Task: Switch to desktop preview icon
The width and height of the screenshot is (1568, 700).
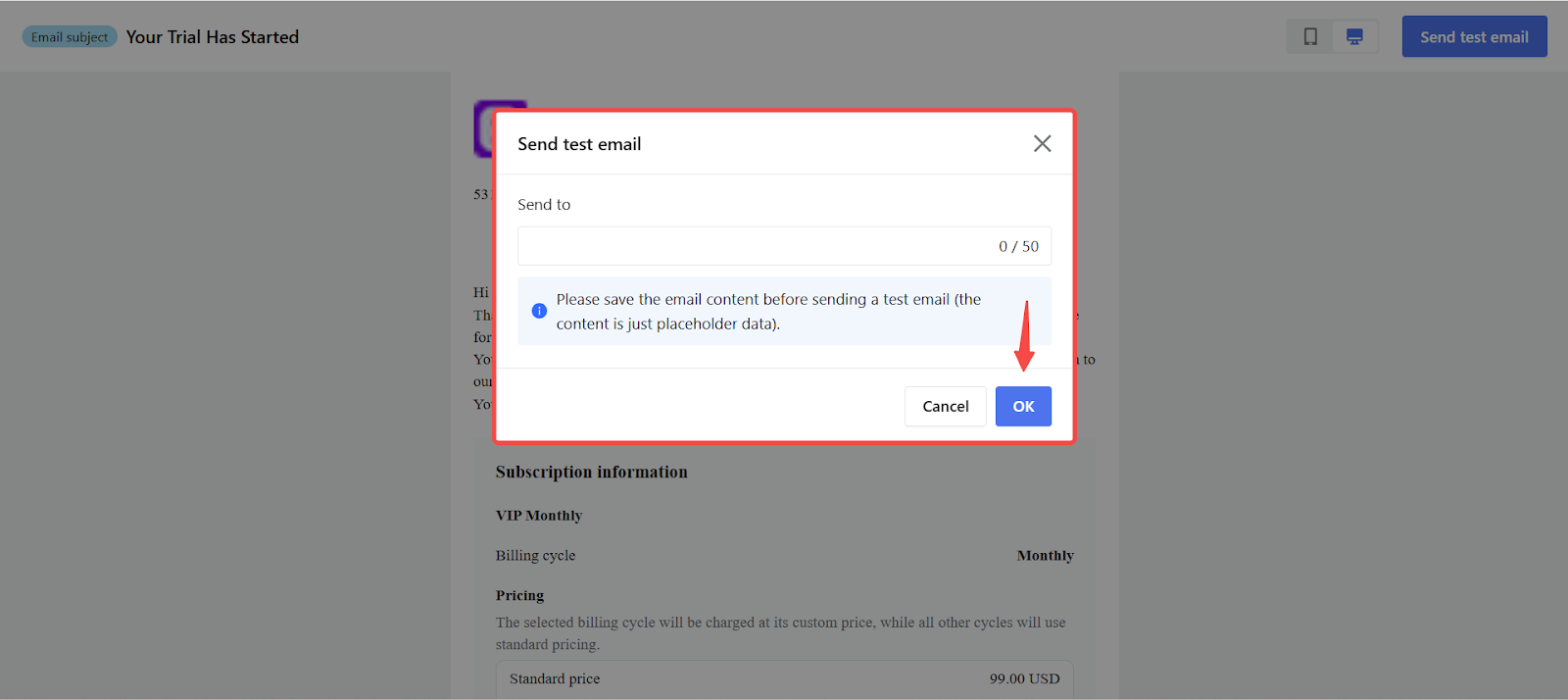Action: (1354, 37)
